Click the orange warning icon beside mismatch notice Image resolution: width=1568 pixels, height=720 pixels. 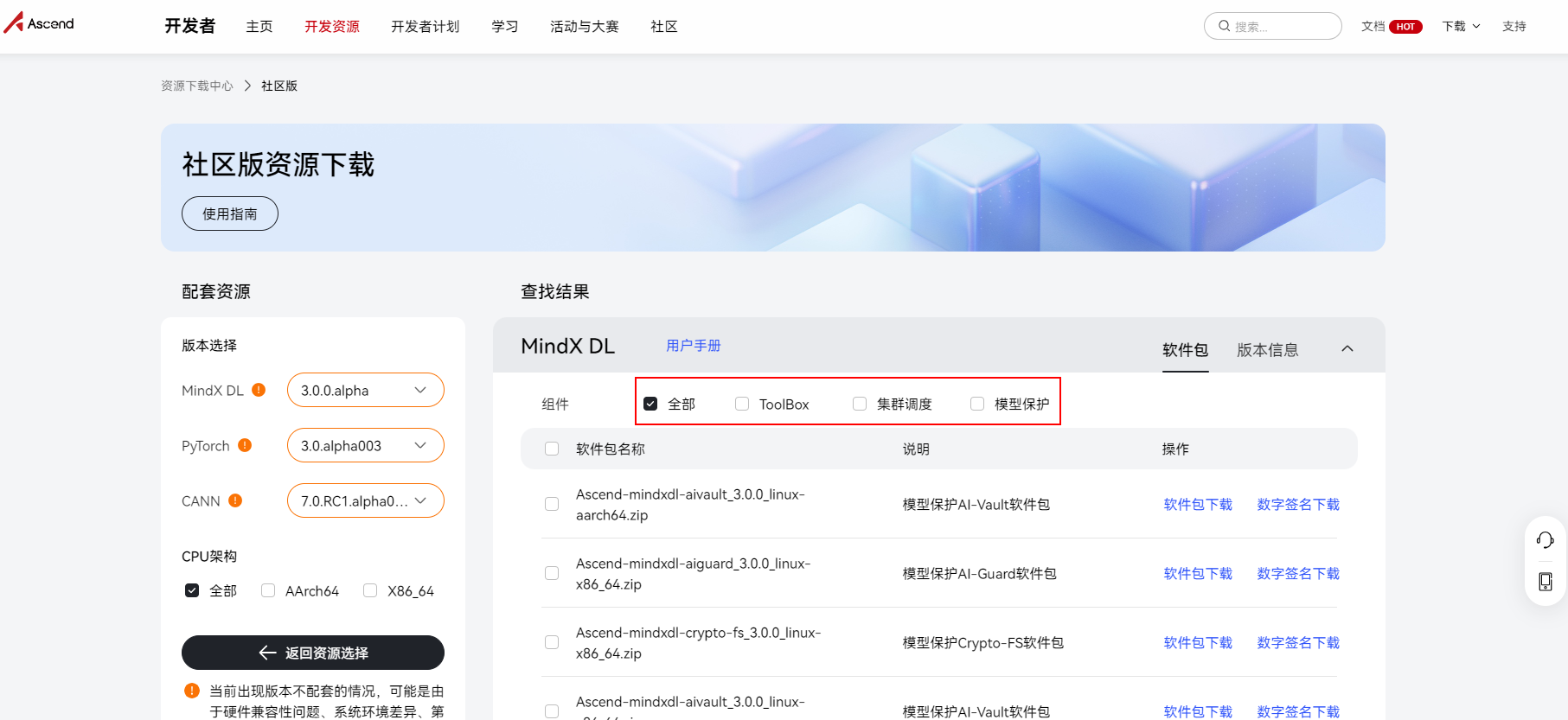(192, 691)
